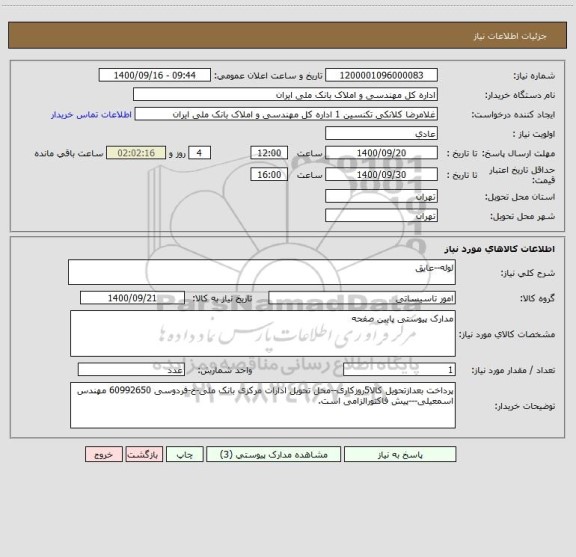Click the buyer organization name field
This screenshot has height=557, width=576.
pos(285,95)
